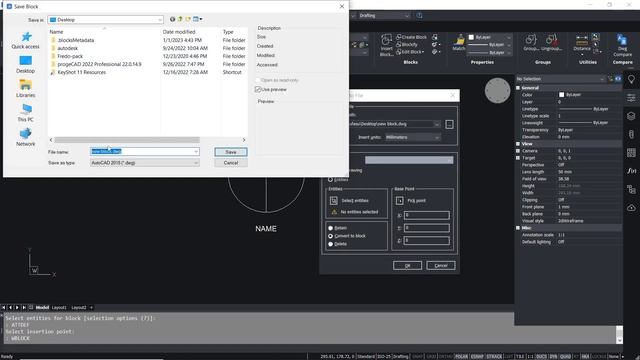This screenshot has width=640, height=360.
Task: Open Libraries in Save Block sidebar
Action: (x=25, y=89)
